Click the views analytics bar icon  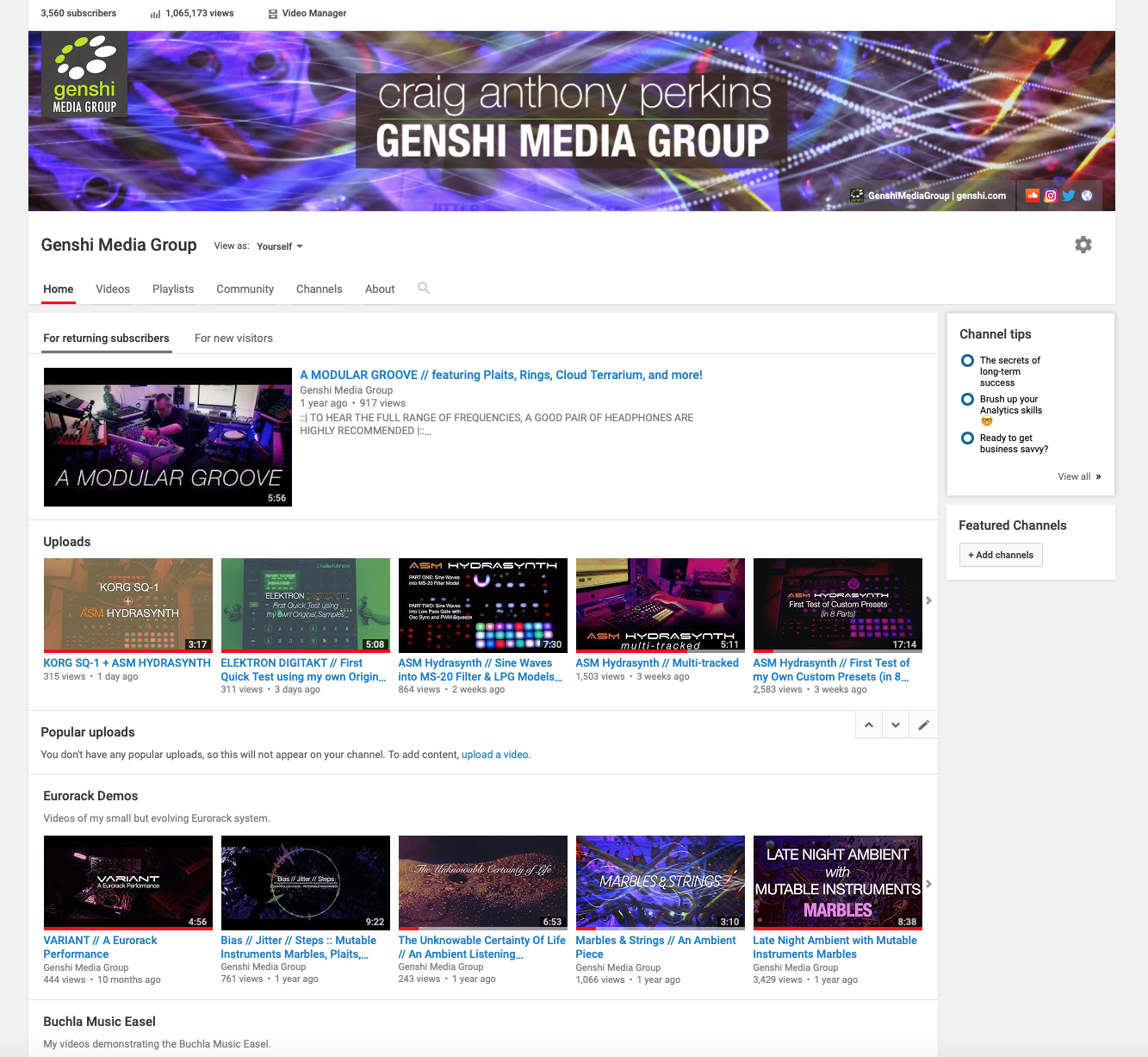[155, 14]
